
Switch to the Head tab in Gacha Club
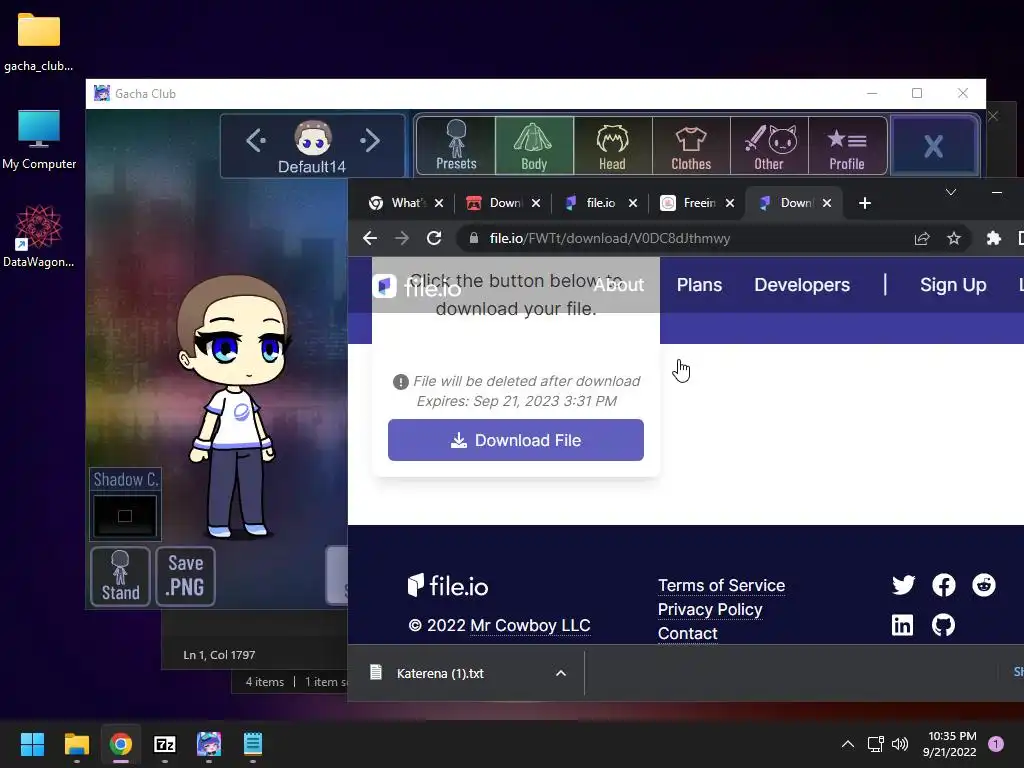tap(613, 145)
